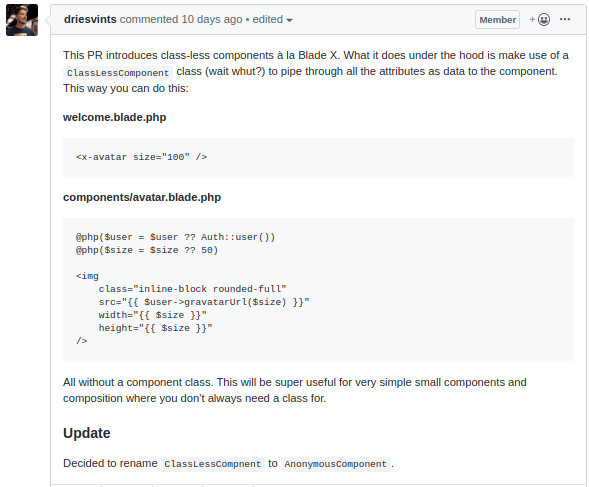Click the components/avatar.blade.php heading

[142, 197]
